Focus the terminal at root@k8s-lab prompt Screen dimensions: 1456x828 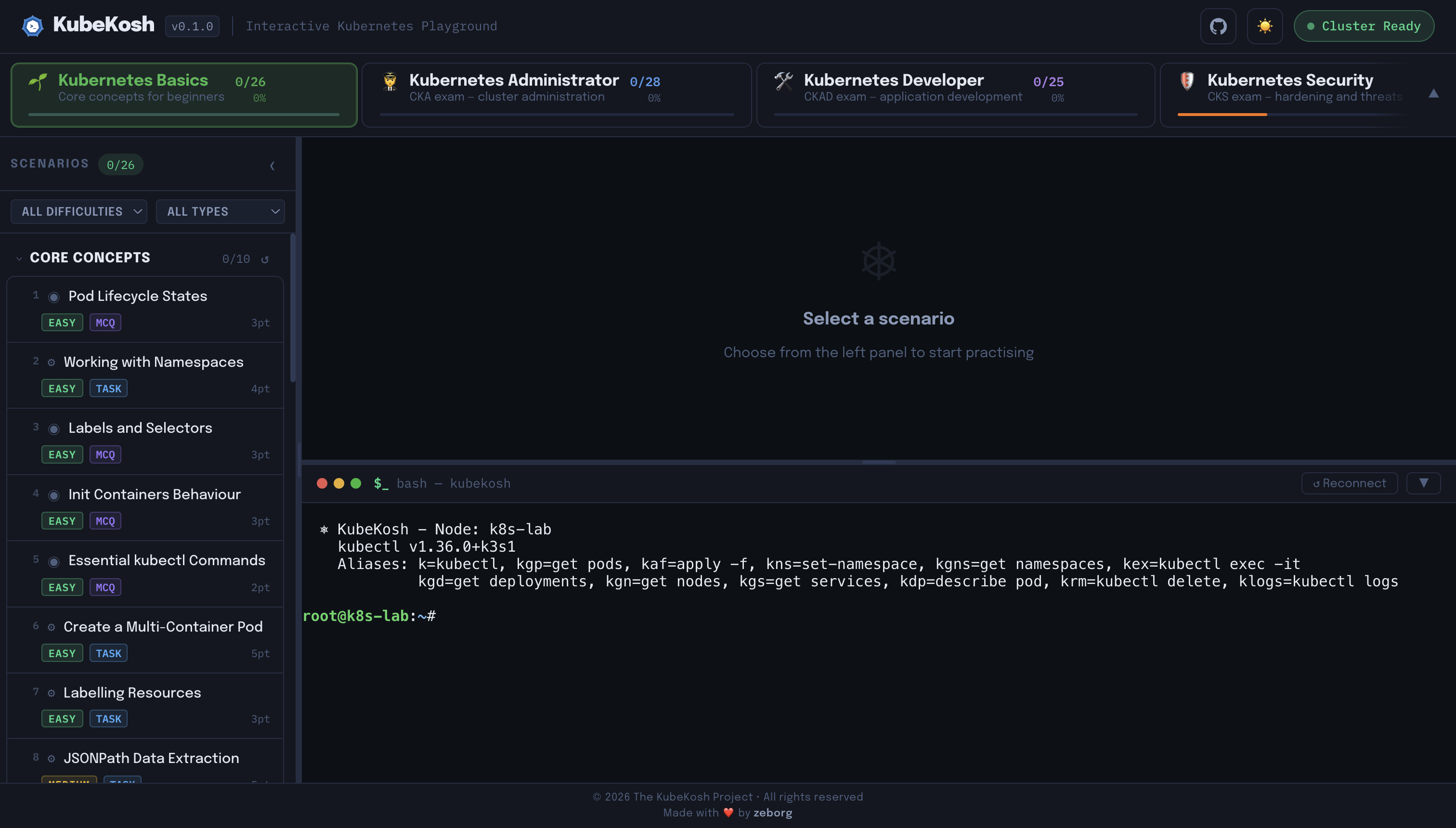pyautogui.click(x=369, y=616)
